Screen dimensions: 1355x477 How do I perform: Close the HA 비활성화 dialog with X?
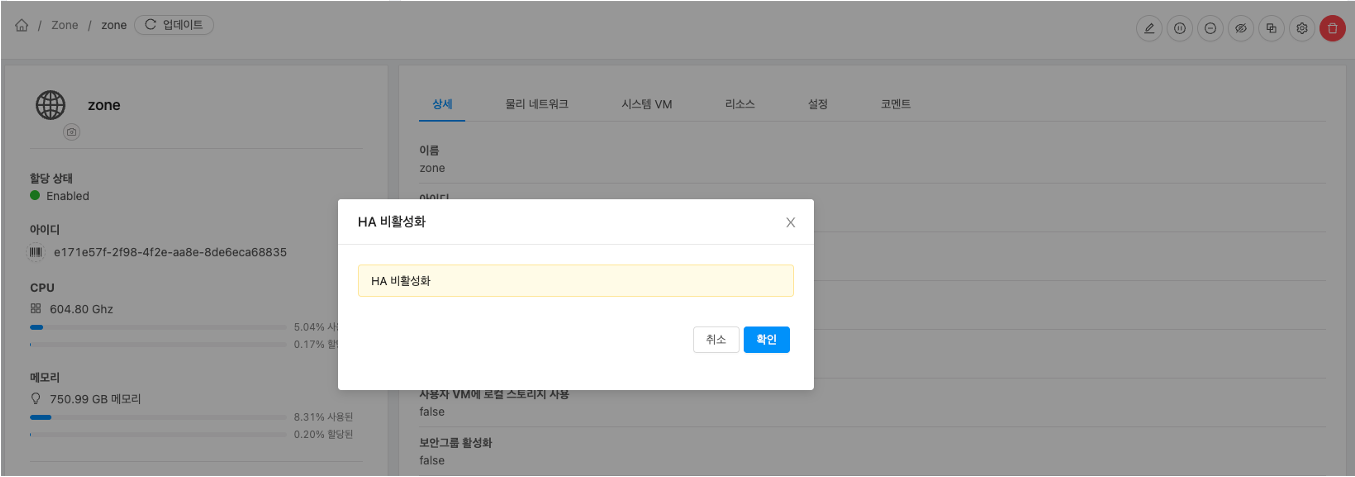790,222
